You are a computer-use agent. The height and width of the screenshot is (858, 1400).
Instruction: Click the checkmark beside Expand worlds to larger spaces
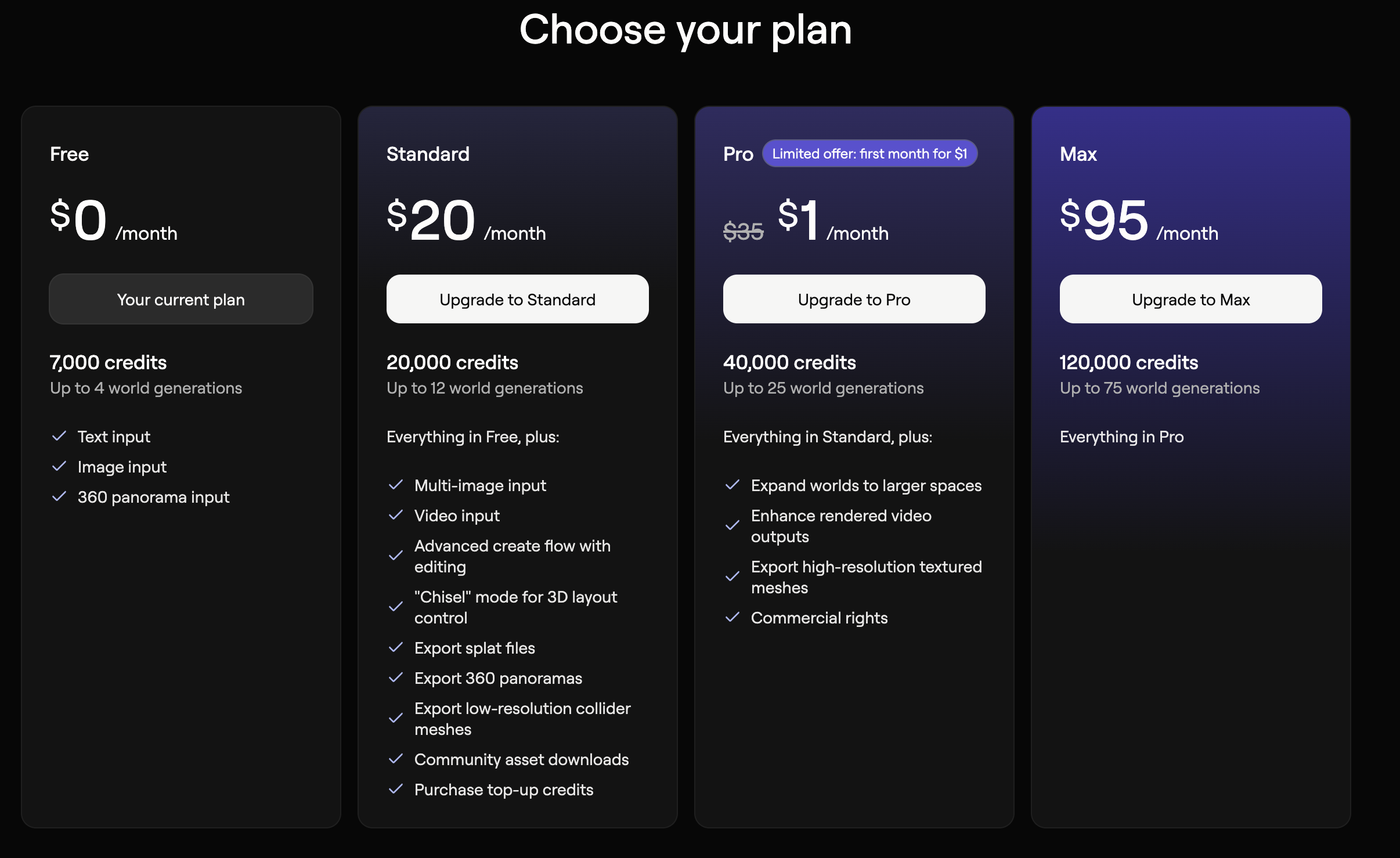(733, 485)
